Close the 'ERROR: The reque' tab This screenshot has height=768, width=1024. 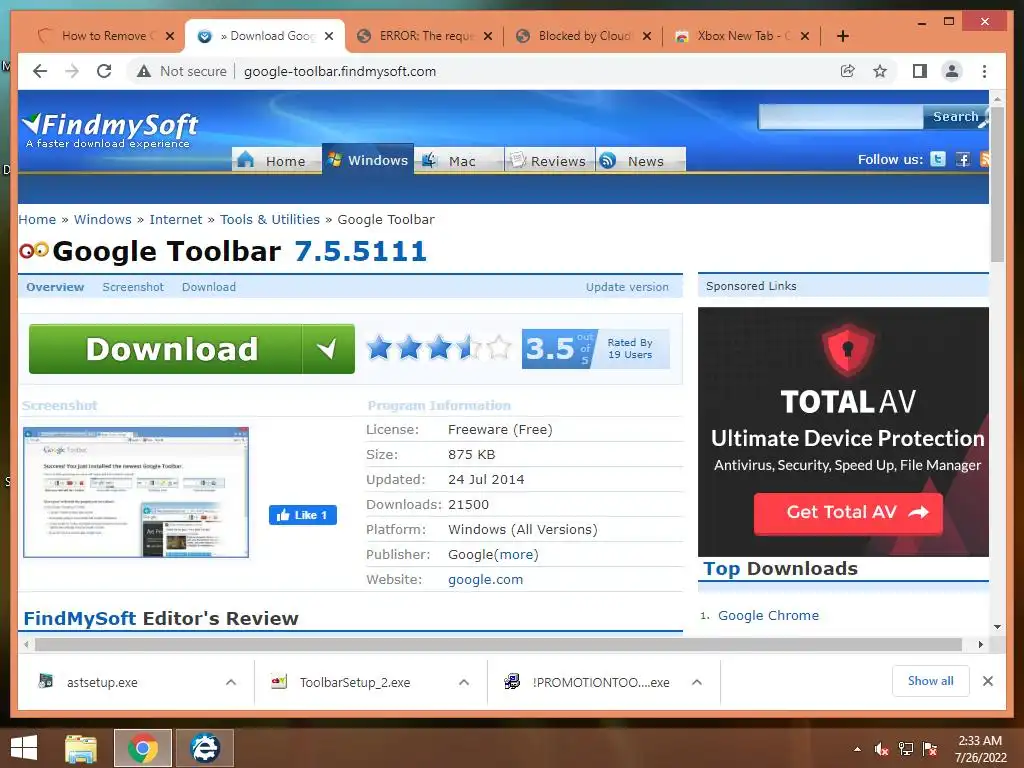pyautogui.click(x=488, y=36)
